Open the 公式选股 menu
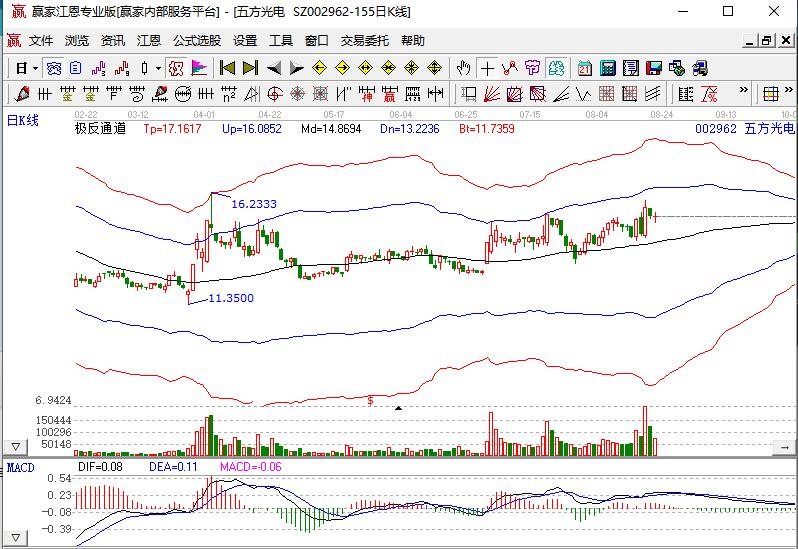 [x=197, y=41]
